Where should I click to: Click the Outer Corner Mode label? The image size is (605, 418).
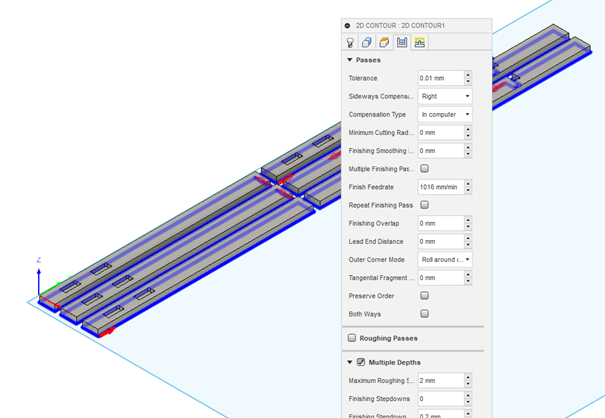click(x=377, y=259)
